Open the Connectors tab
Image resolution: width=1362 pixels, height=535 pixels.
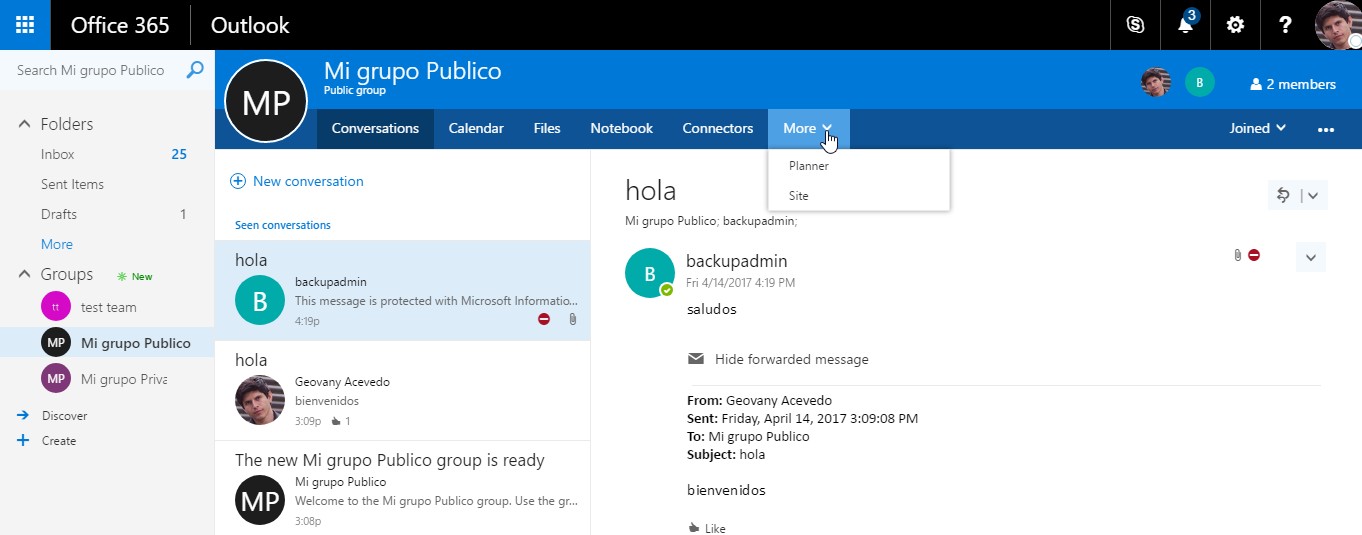718,128
